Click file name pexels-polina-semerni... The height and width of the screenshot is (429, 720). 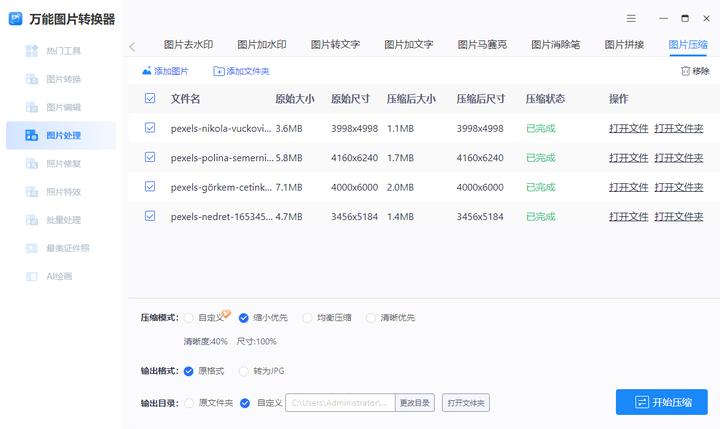[x=222, y=158]
